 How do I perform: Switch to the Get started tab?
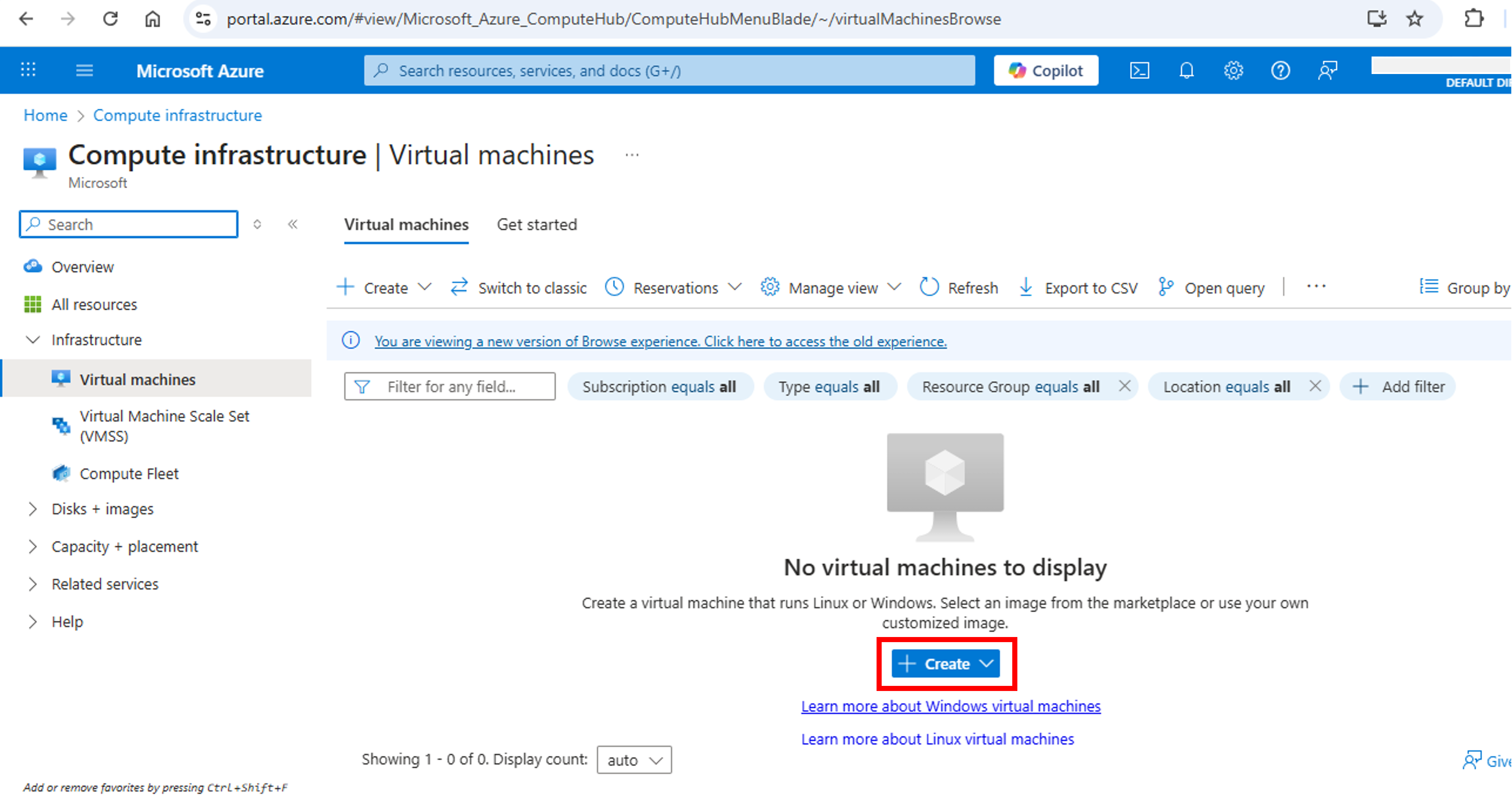click(x=537, y=224)
